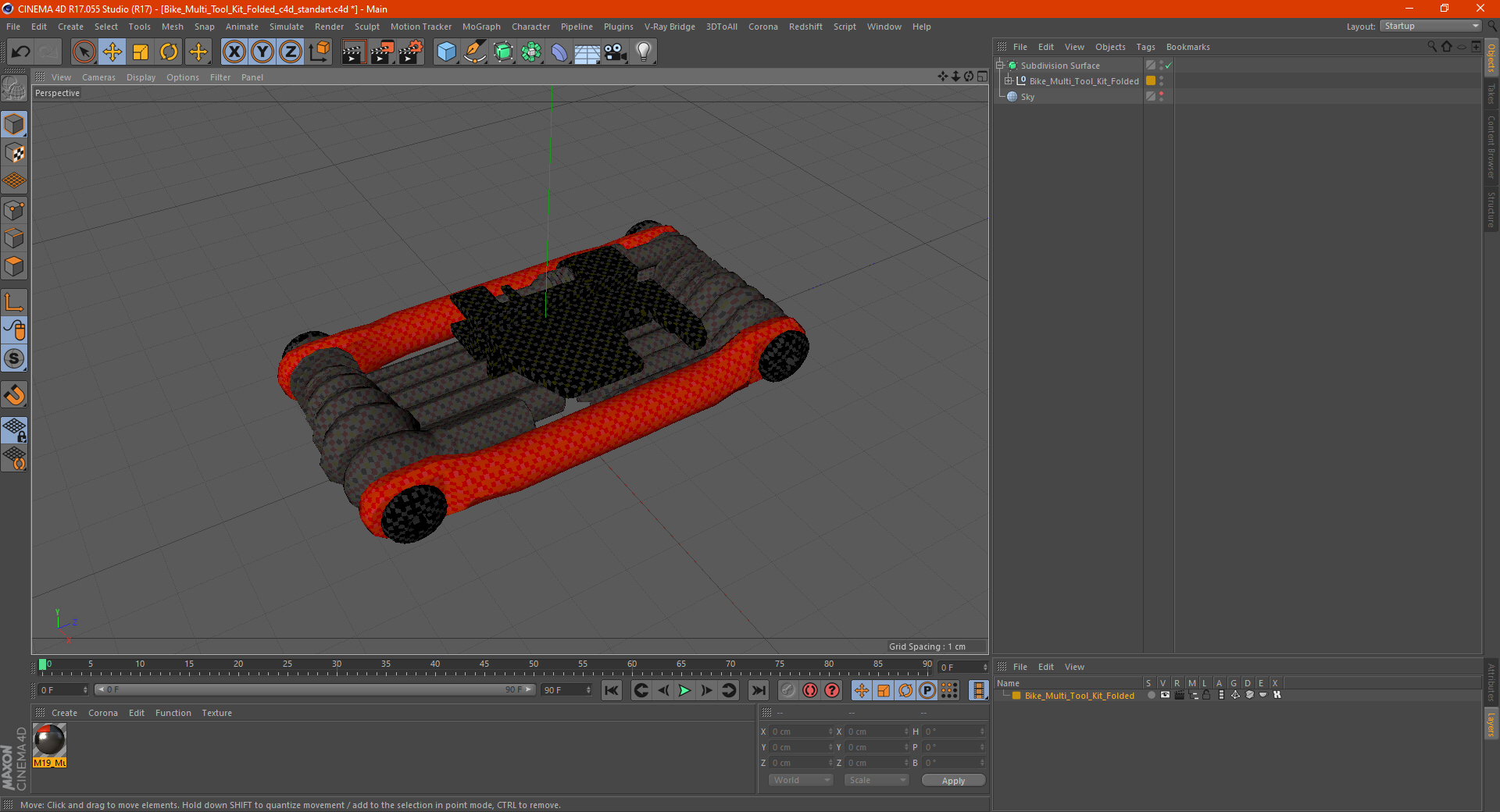The height and width of the screenshot is (812, 1500).
Task: Switch to Model mode in left toolbar
Action: pyautogui.click(x=15, y=124)
